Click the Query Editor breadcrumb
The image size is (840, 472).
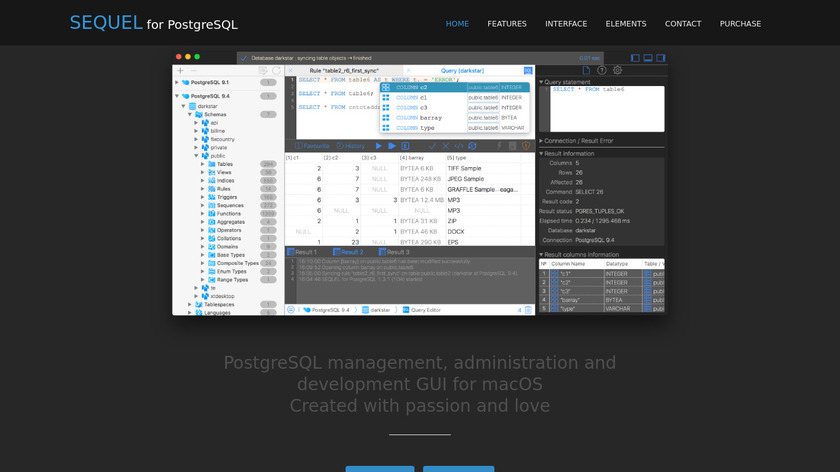tap(422, 310)
